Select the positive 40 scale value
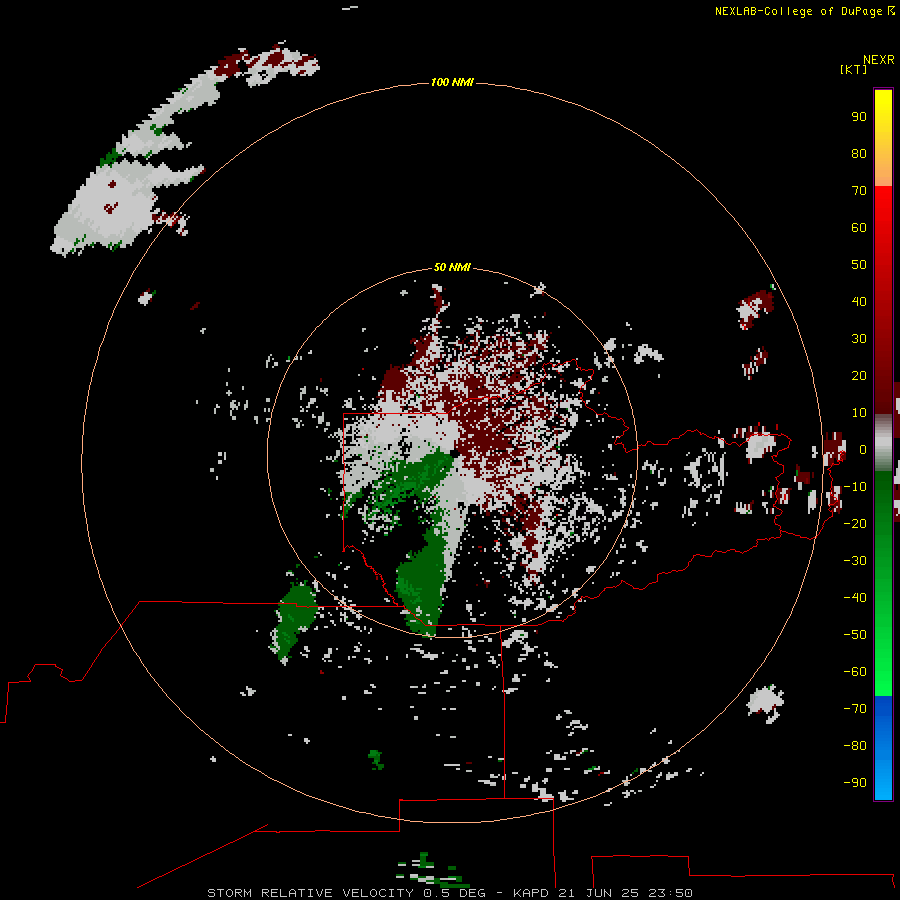This screenshot has width=900, height=900. [859, 301]
